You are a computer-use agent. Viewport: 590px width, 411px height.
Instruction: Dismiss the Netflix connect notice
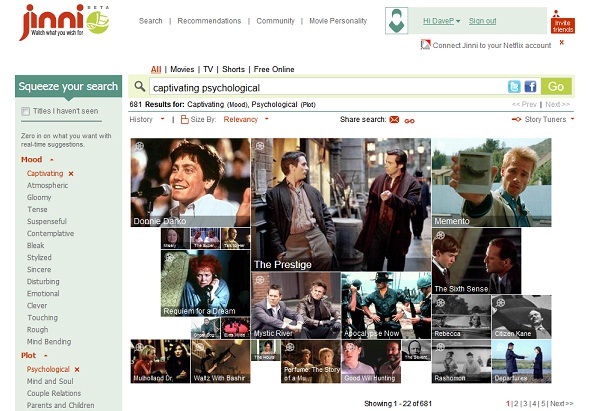pos(561,42)
